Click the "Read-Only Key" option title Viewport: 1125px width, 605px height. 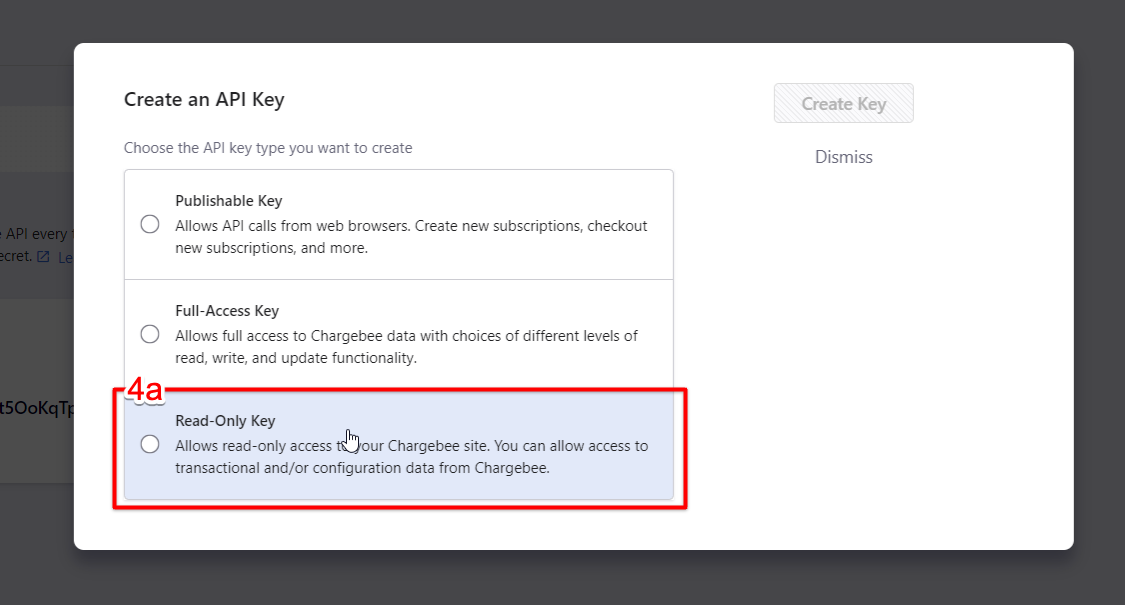point(225,421)
